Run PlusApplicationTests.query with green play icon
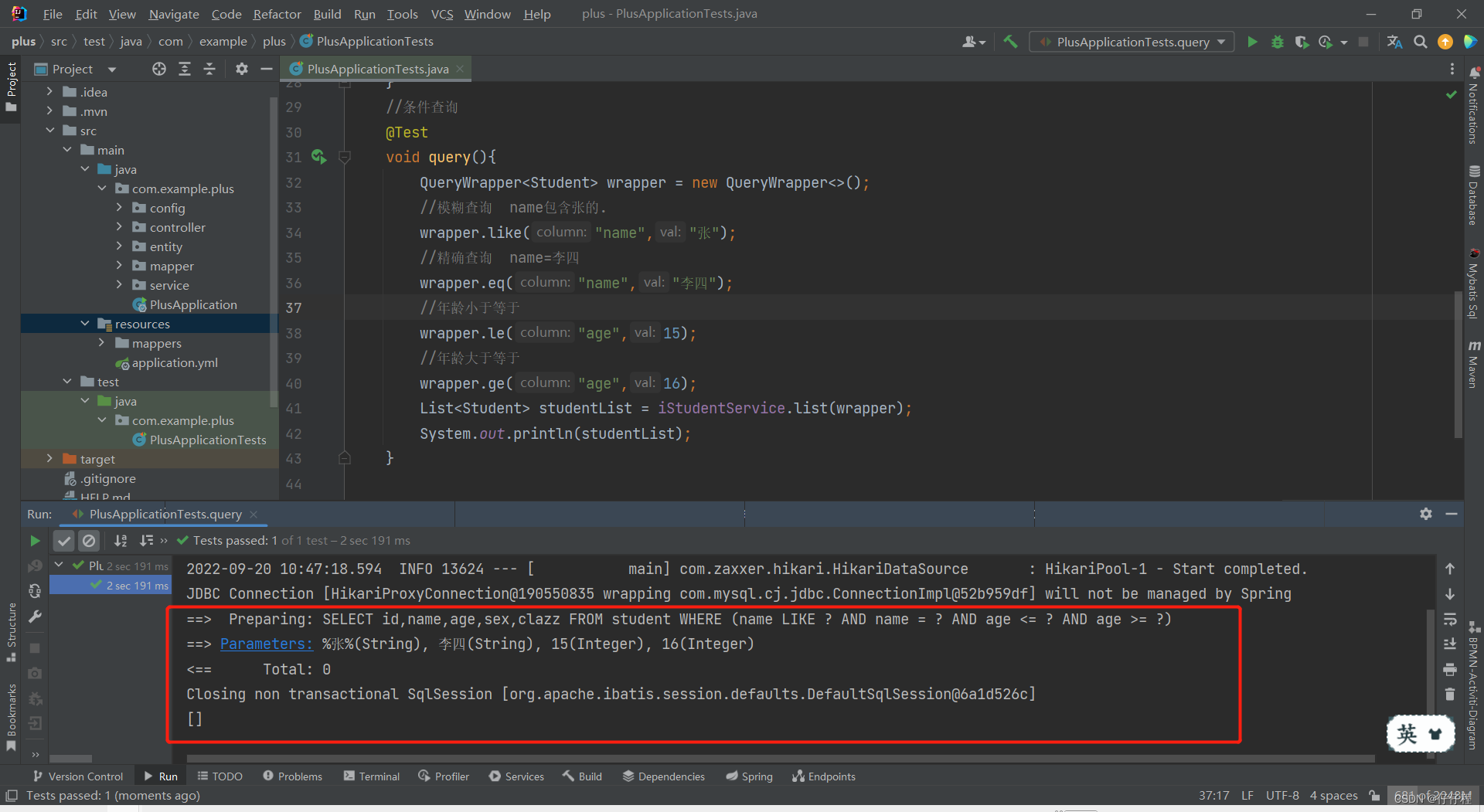Screen dimensions: 1484x812 coord(1252,42)
